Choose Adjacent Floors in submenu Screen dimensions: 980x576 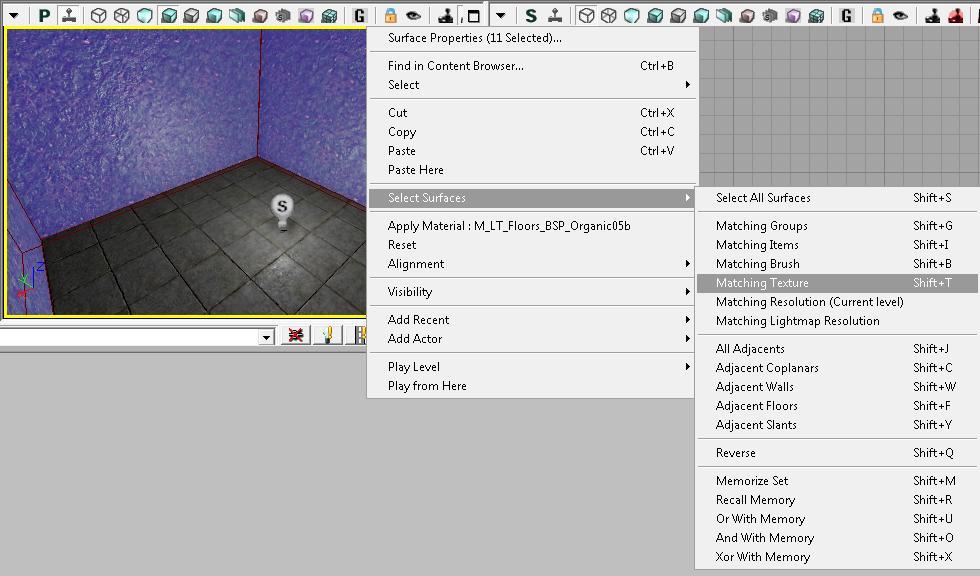837,406
